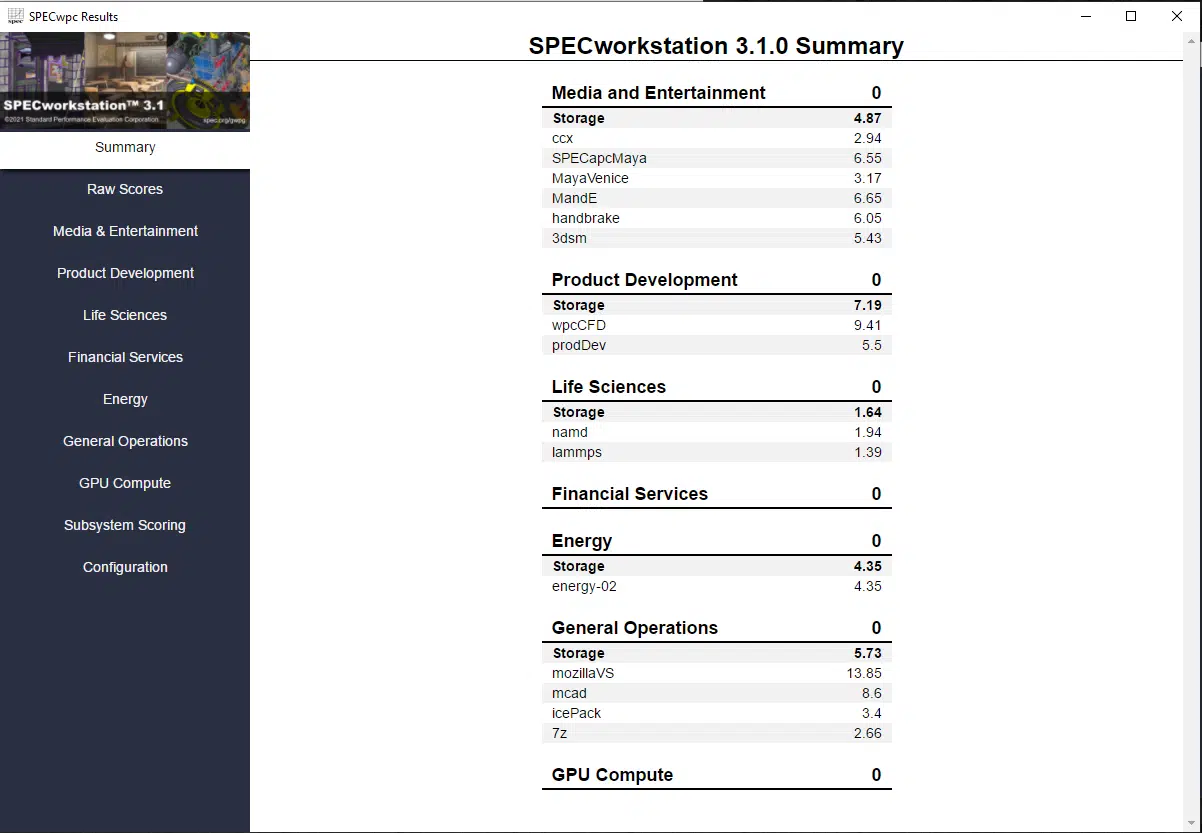Click the Life Sciences summary heading

[x=608, y=387]
